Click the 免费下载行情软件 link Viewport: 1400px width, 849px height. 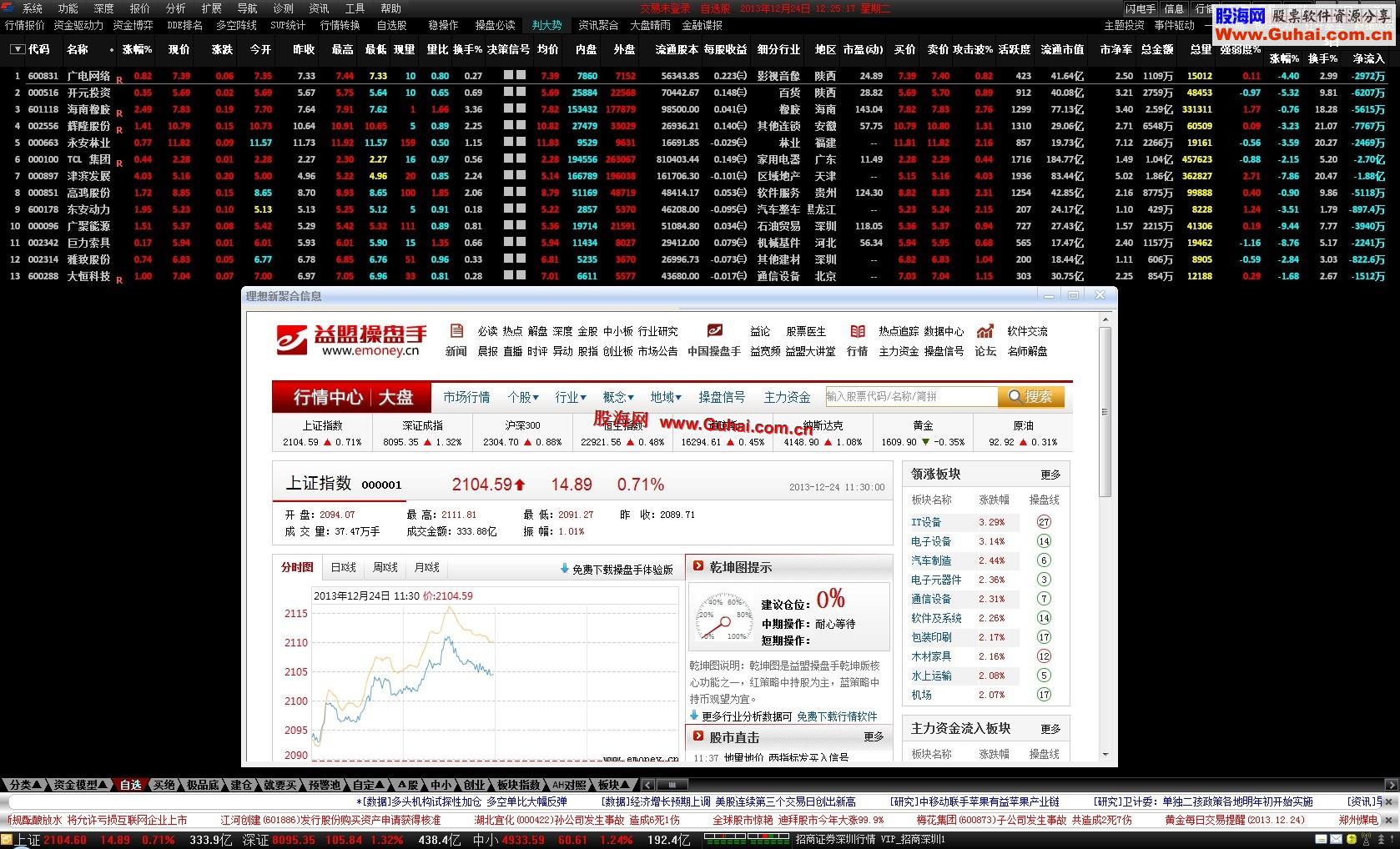click(x=837, y=716)
